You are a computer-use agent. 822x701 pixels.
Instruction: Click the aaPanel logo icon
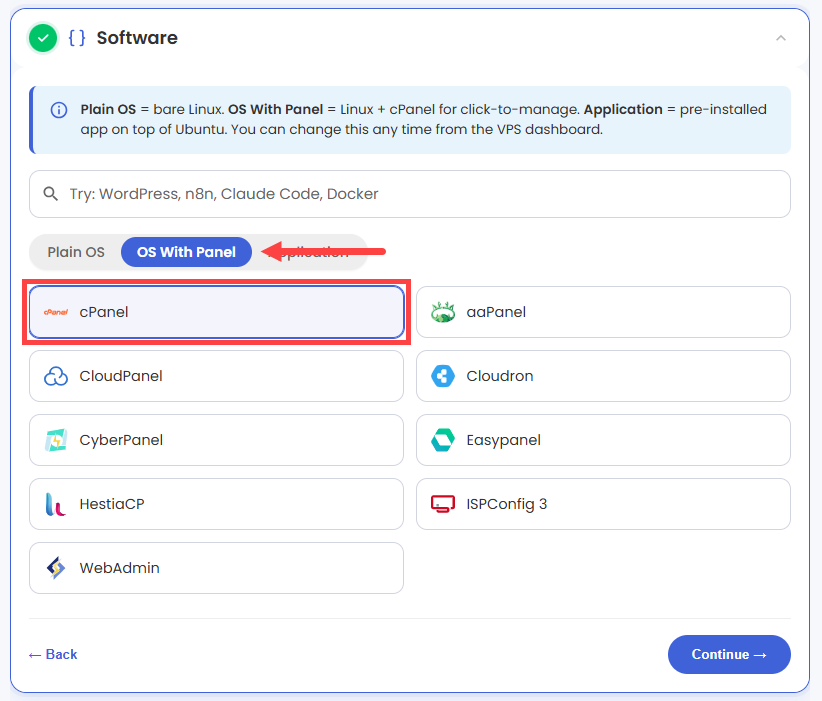[443, 312]
